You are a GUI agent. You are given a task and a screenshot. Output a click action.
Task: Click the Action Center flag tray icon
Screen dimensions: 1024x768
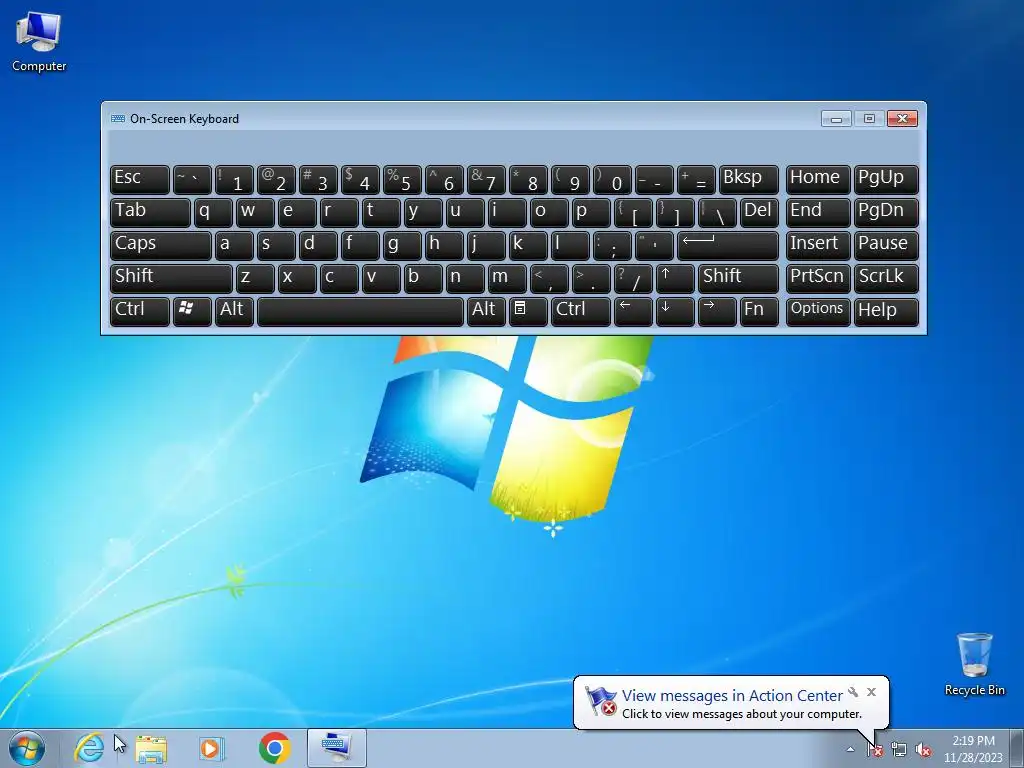point(875,749)
